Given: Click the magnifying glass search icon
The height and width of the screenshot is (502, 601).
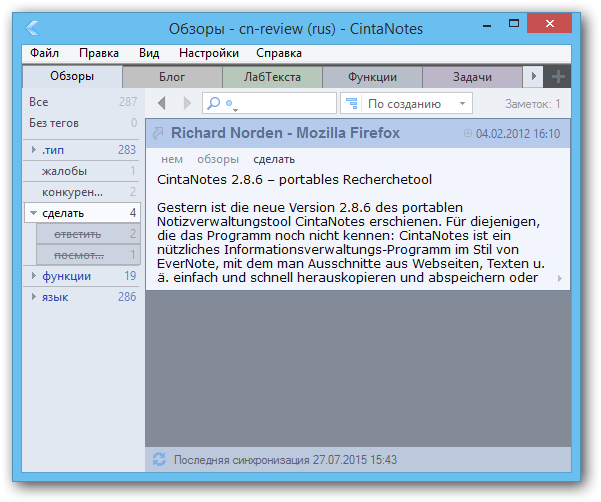Looking at the screenshot, I should point(213,103).
